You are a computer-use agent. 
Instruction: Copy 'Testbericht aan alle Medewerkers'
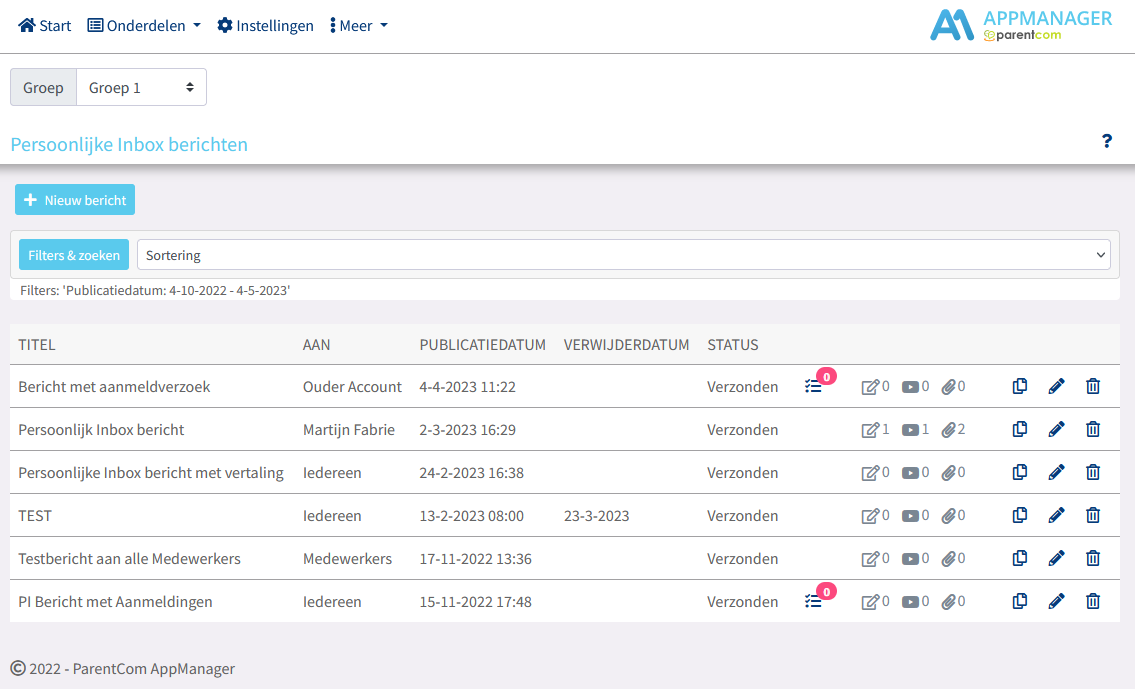[x=1019, y=558]
